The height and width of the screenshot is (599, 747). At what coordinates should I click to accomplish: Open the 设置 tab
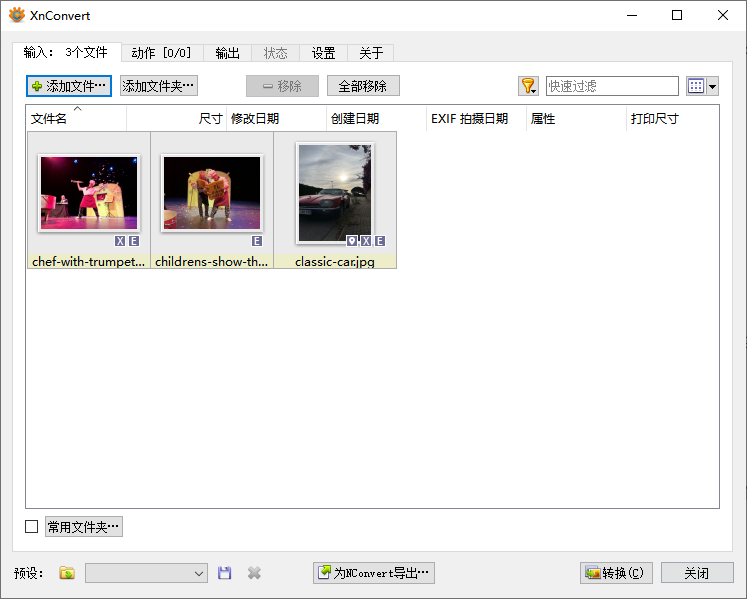tap(323, 53)
